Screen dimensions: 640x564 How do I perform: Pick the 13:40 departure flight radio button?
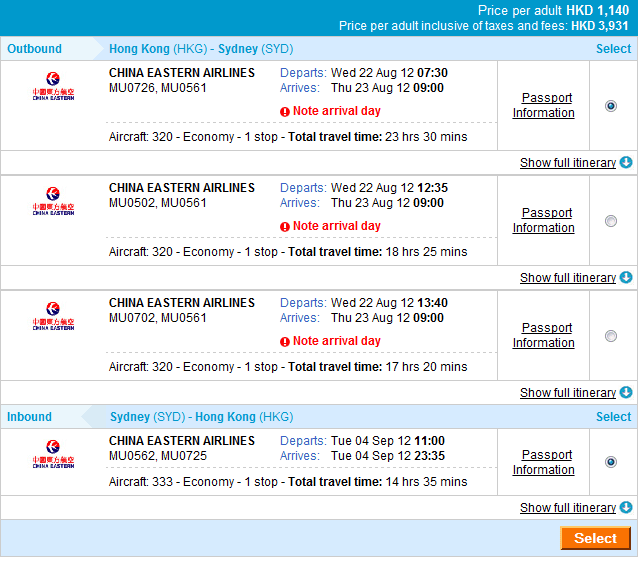(x=611, y=336)
